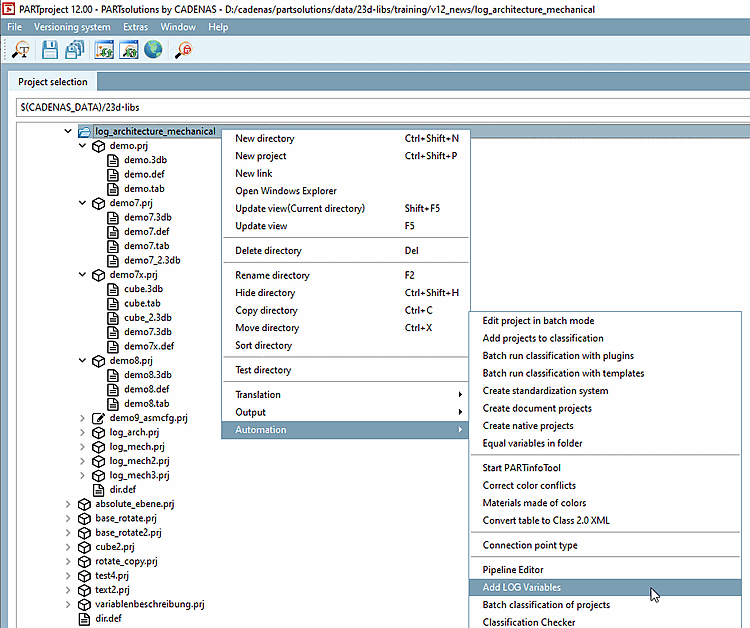
Task: Select the demo7_2.3db file in tree
Action: (152, 260)
